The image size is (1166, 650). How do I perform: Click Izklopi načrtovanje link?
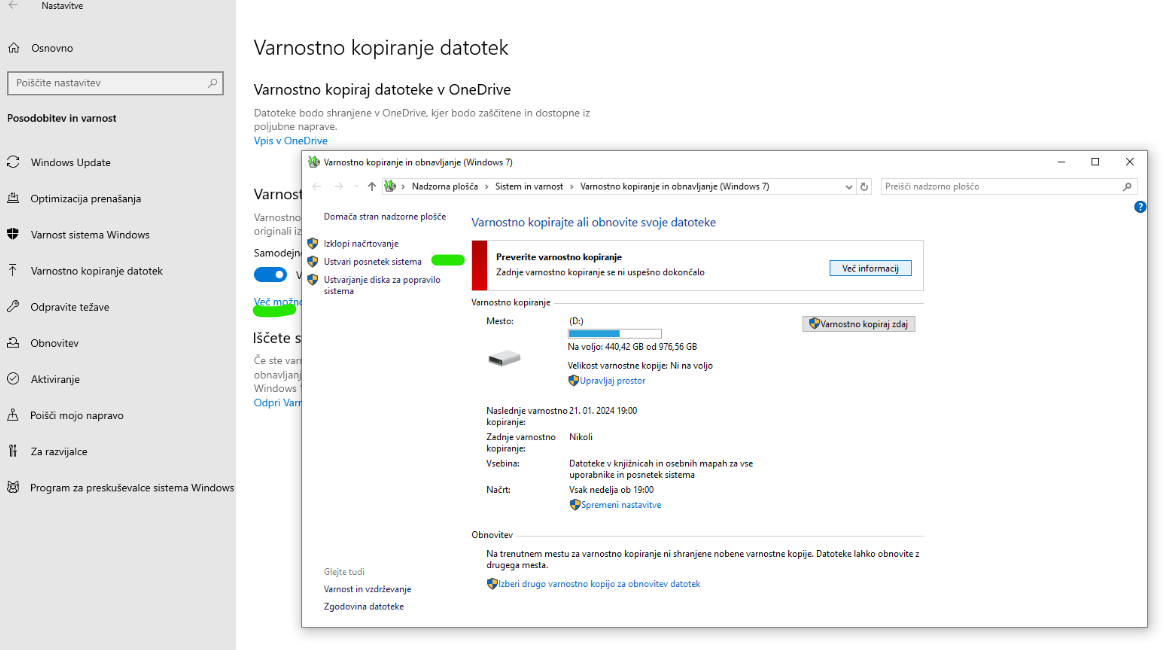tap(361, 244)
